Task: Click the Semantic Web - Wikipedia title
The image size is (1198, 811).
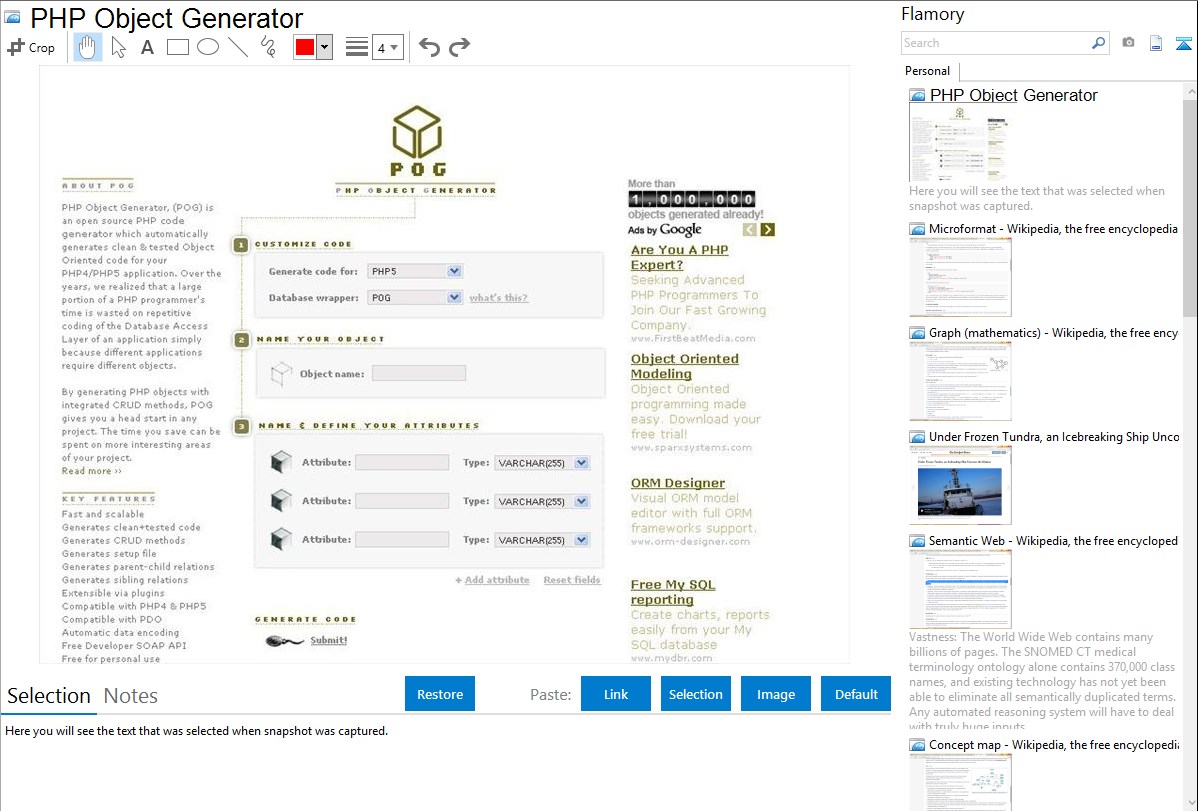Action: [x=1053, y=540]
